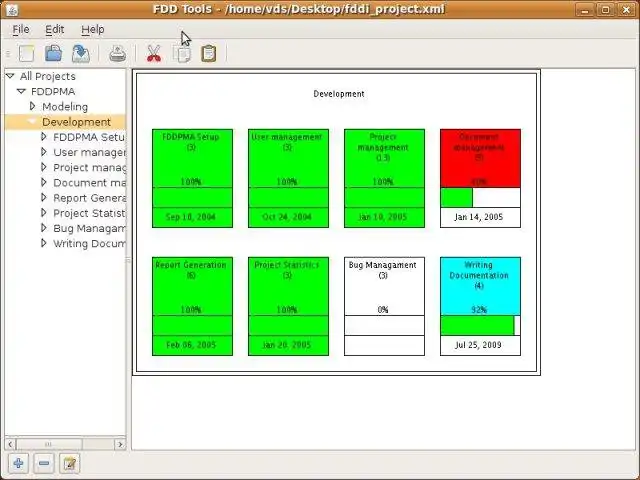Collapse the FDDPMA tree node
The image size is (640, 480).
coord(22,91)
